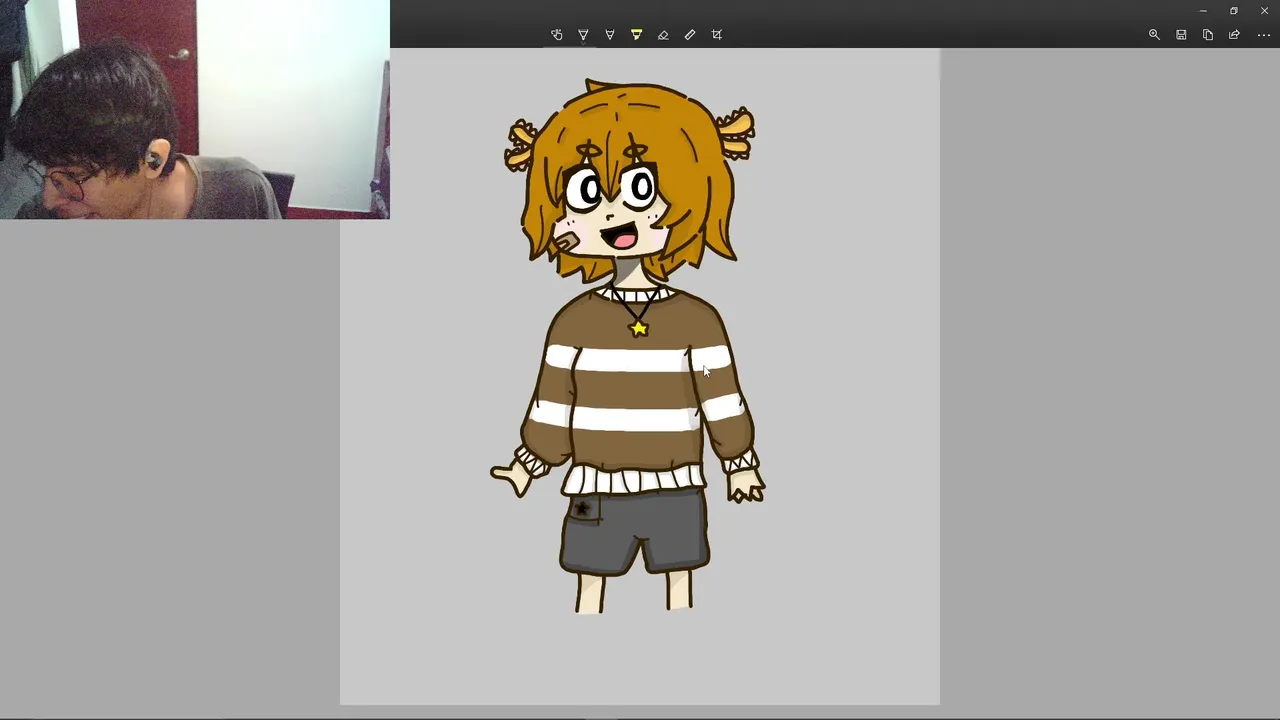Click the yellow star pendant on drawing

coord(639,328)
